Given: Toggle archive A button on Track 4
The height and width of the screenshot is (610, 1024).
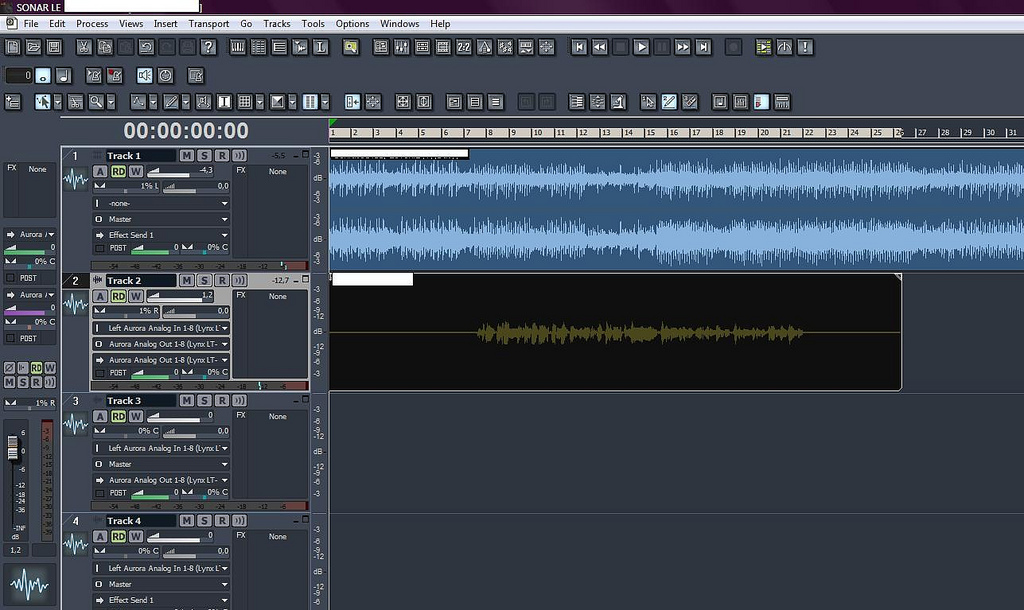Looking at the screenshot, I should click(x=100, y=536).
